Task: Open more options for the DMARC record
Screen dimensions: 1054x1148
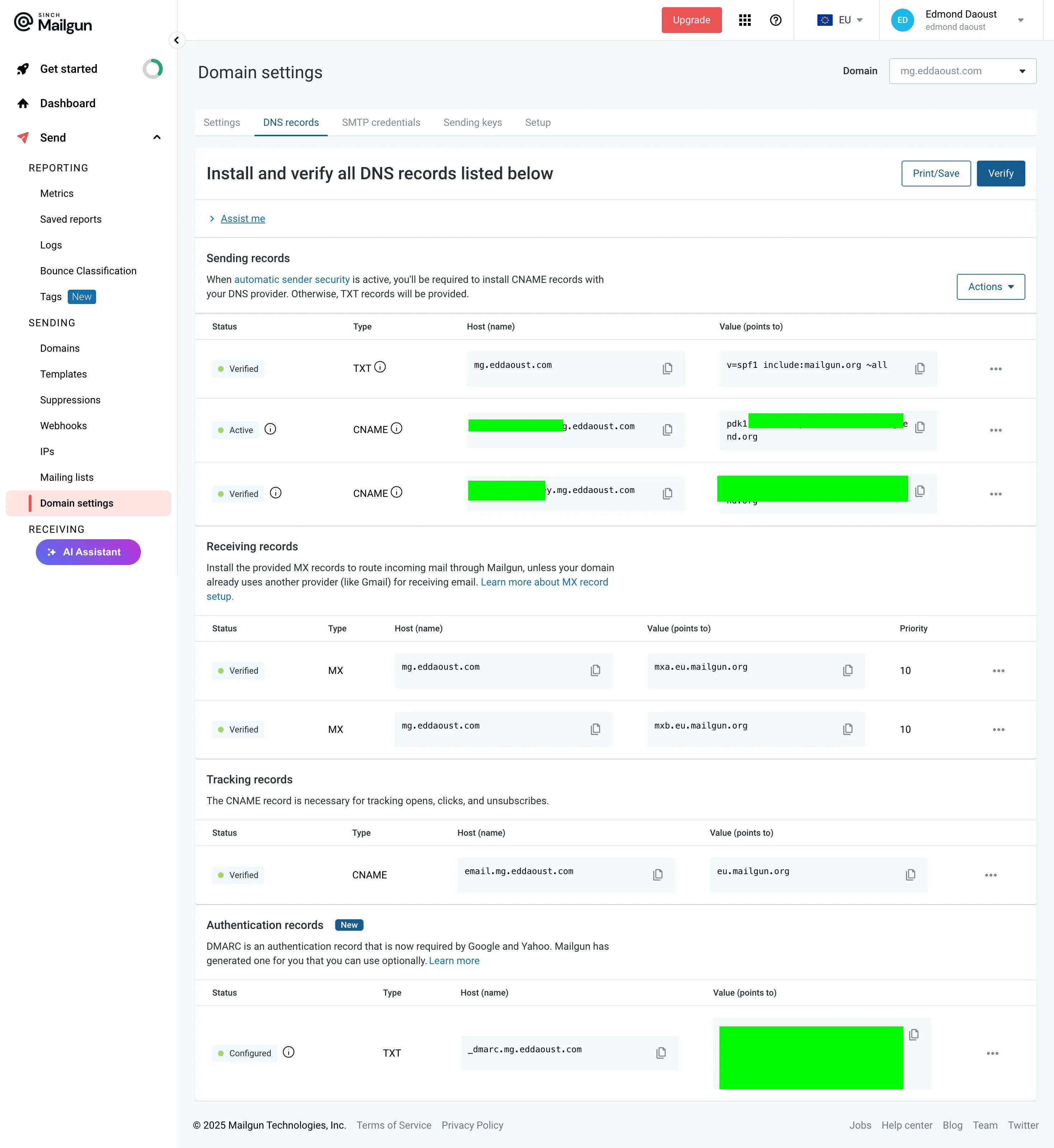Action: 992,1053
